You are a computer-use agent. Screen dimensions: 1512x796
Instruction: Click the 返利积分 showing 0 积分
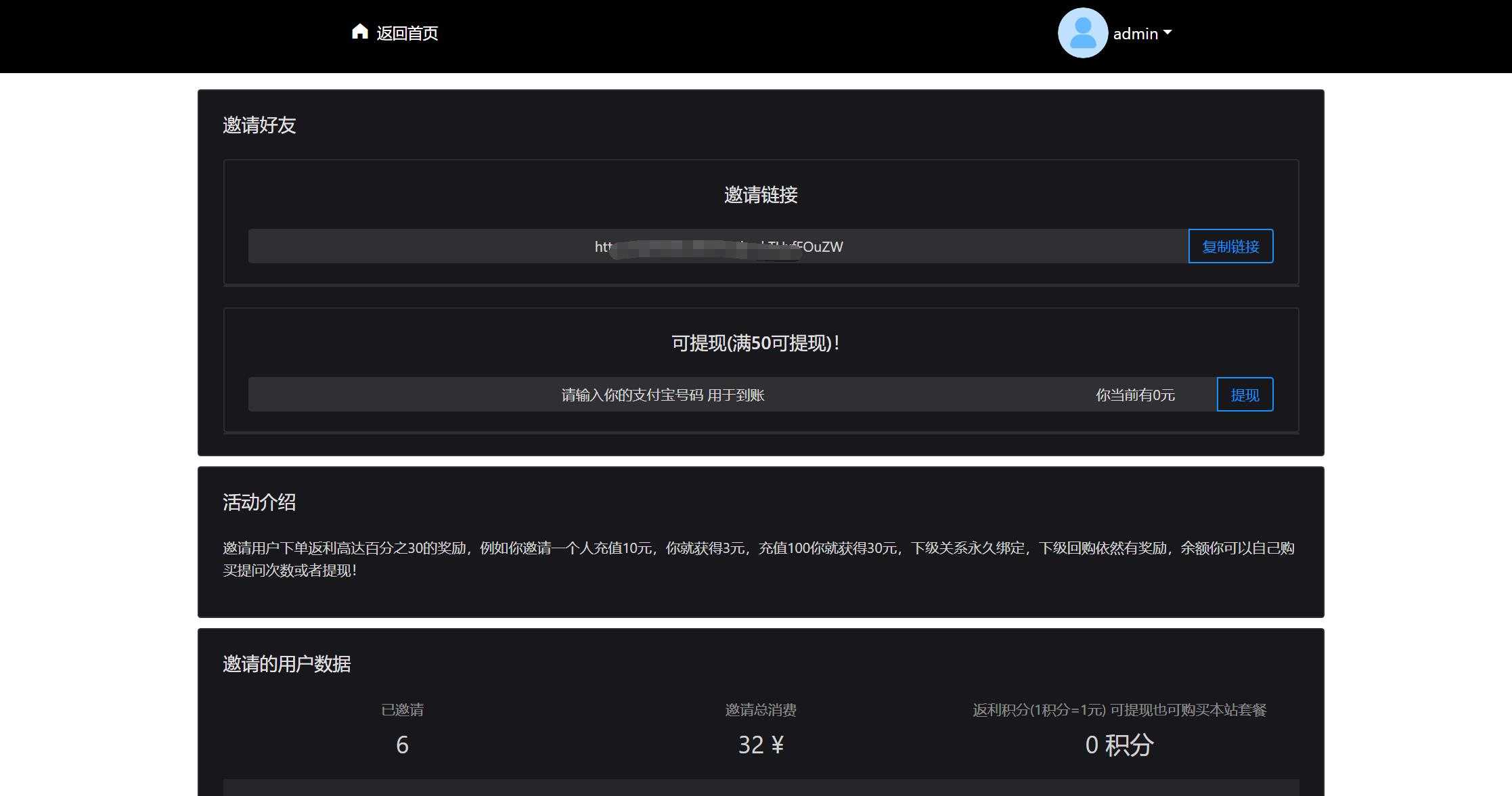pyautogui.click(x=1119, y=745)
